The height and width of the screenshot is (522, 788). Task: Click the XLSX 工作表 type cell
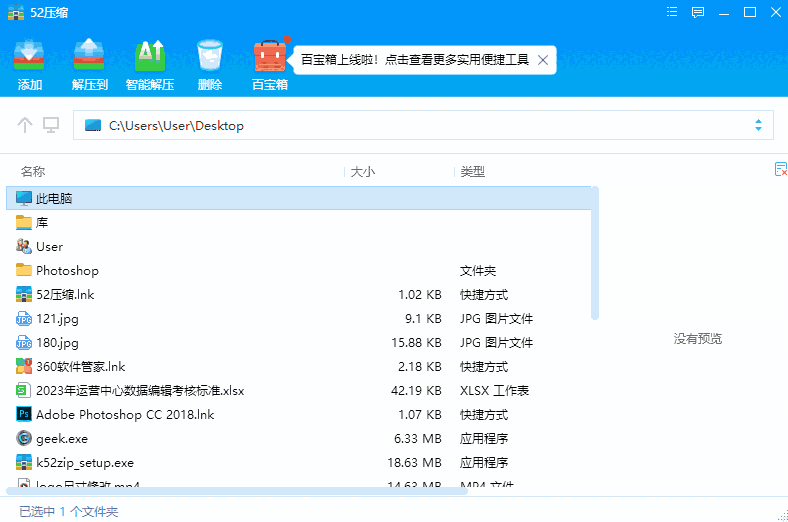click(x=495, y=390)
